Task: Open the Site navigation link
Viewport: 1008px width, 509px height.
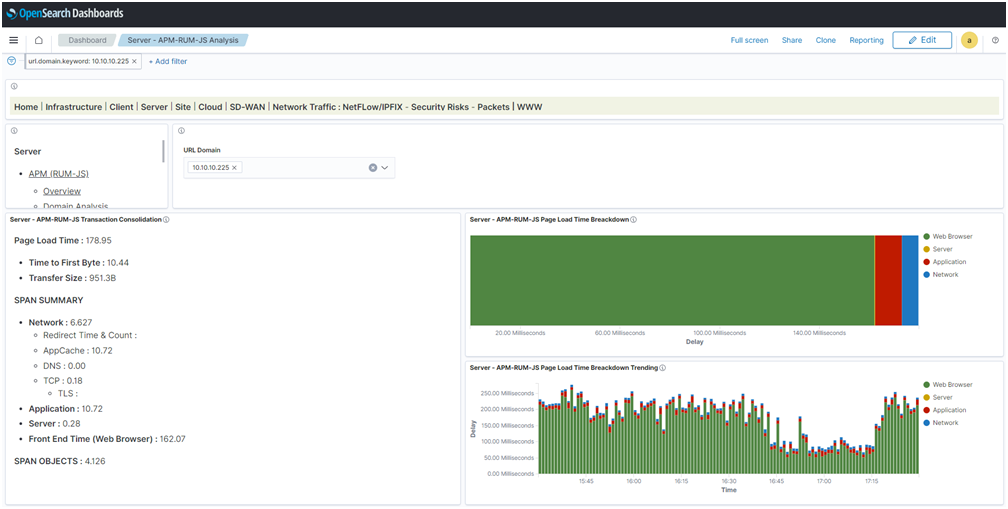Action: [x=183, y=107]
